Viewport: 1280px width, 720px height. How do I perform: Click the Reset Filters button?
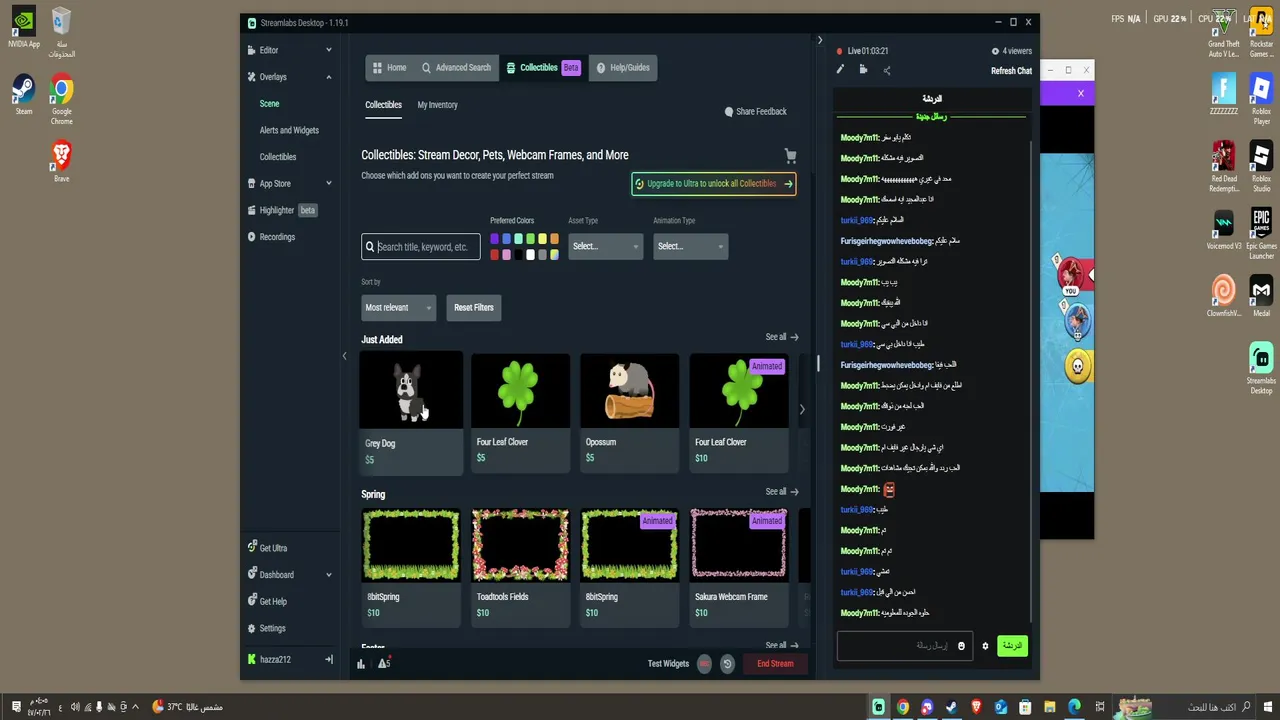click(x=474, y=308)
